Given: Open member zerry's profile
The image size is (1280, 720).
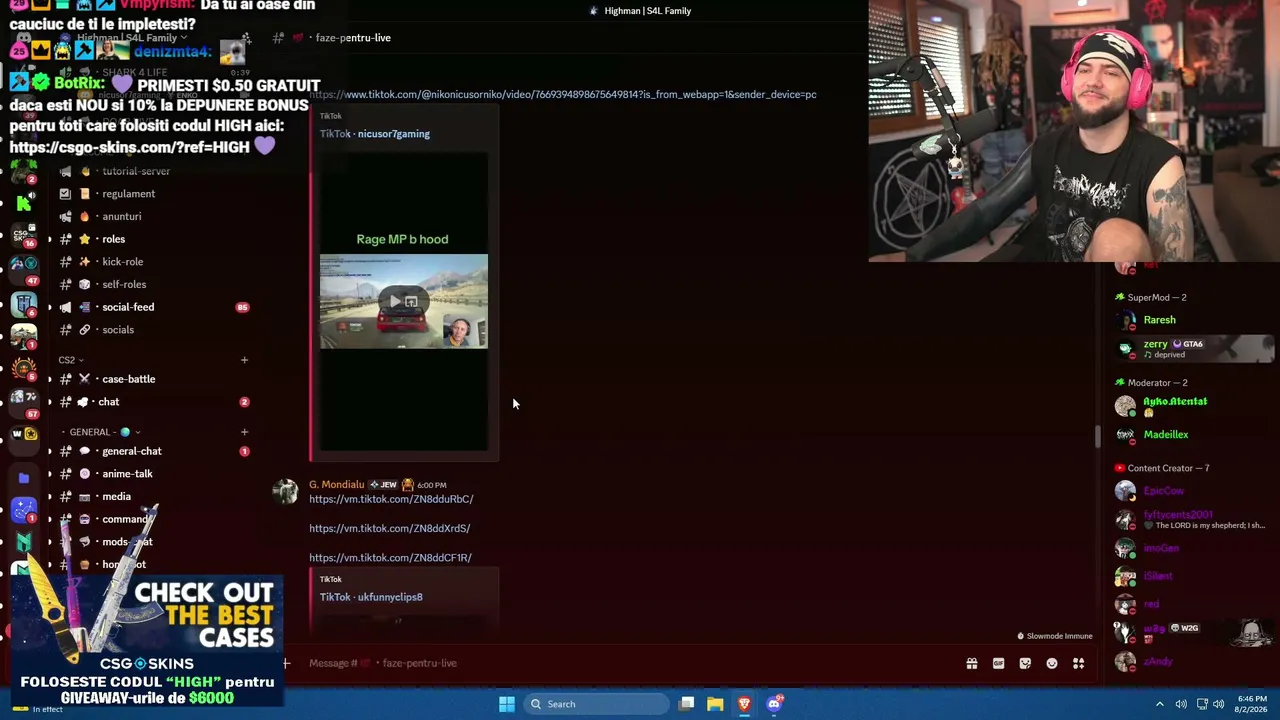Looking at the screenshot, I should 1194,348.
